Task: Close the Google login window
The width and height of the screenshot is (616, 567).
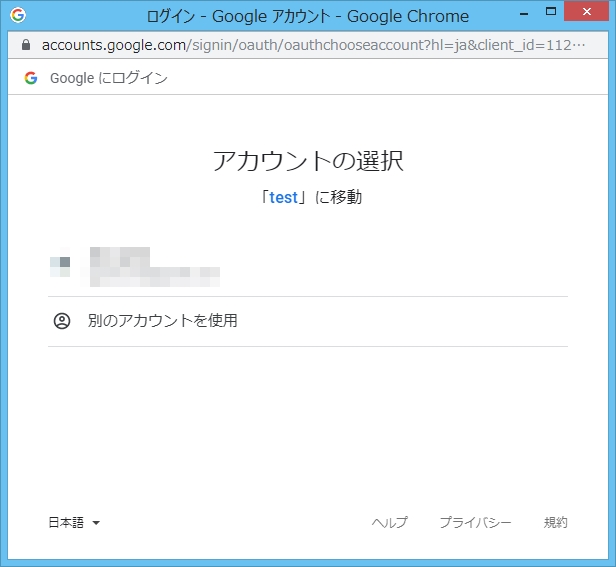Action: 587,11
